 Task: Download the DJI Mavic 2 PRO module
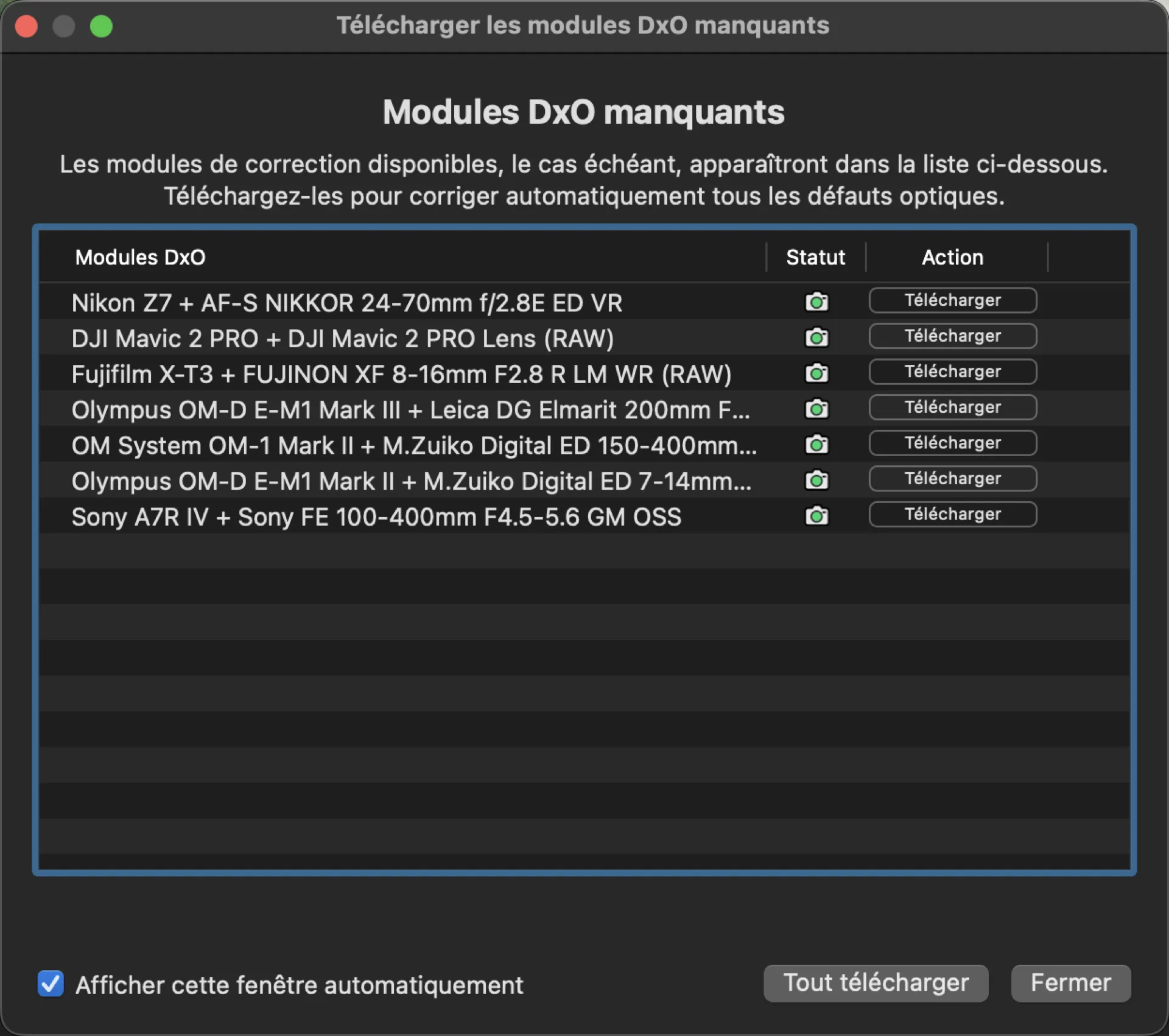click(x=952, y=336)
